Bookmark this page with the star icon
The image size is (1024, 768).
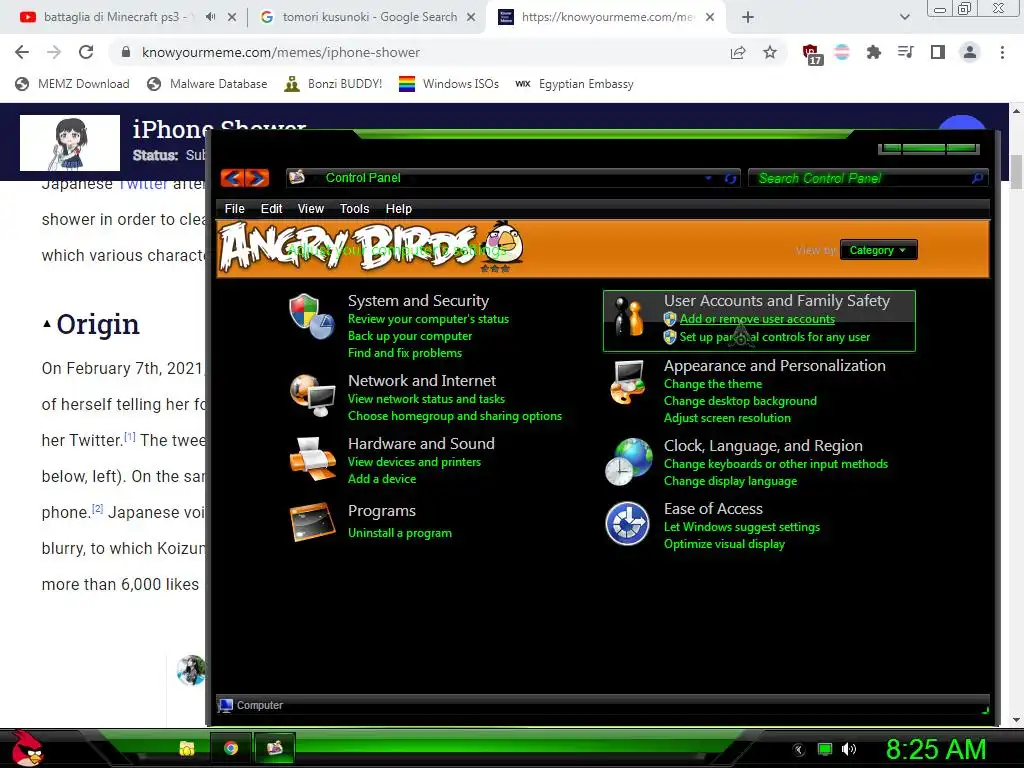[770, 52]
